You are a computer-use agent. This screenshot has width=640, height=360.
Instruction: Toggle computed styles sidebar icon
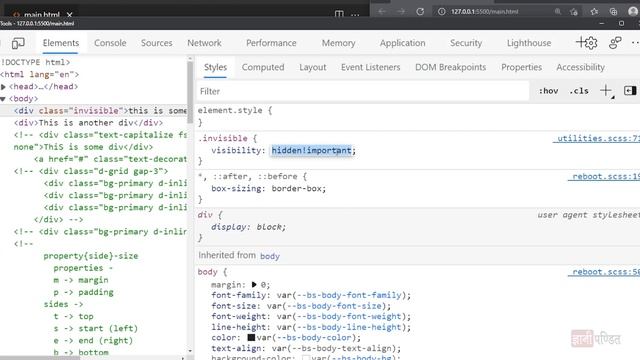(630, 91)
